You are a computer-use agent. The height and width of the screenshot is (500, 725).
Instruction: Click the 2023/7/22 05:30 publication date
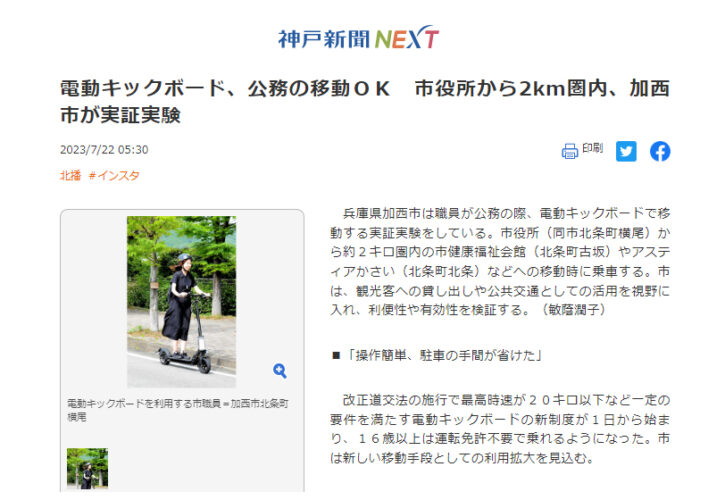point(104,150)
